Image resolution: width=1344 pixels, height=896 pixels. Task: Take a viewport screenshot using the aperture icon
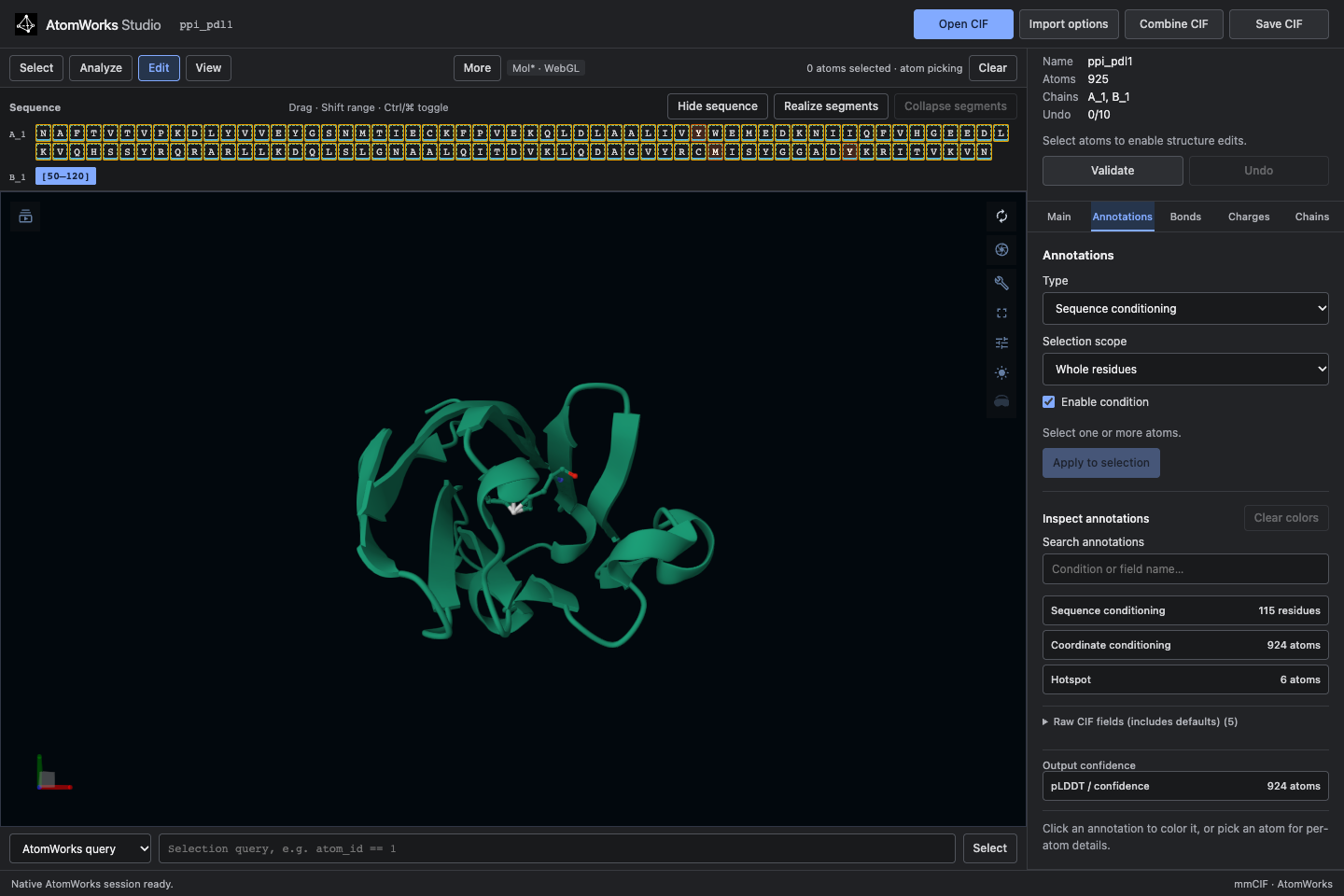1001,250
